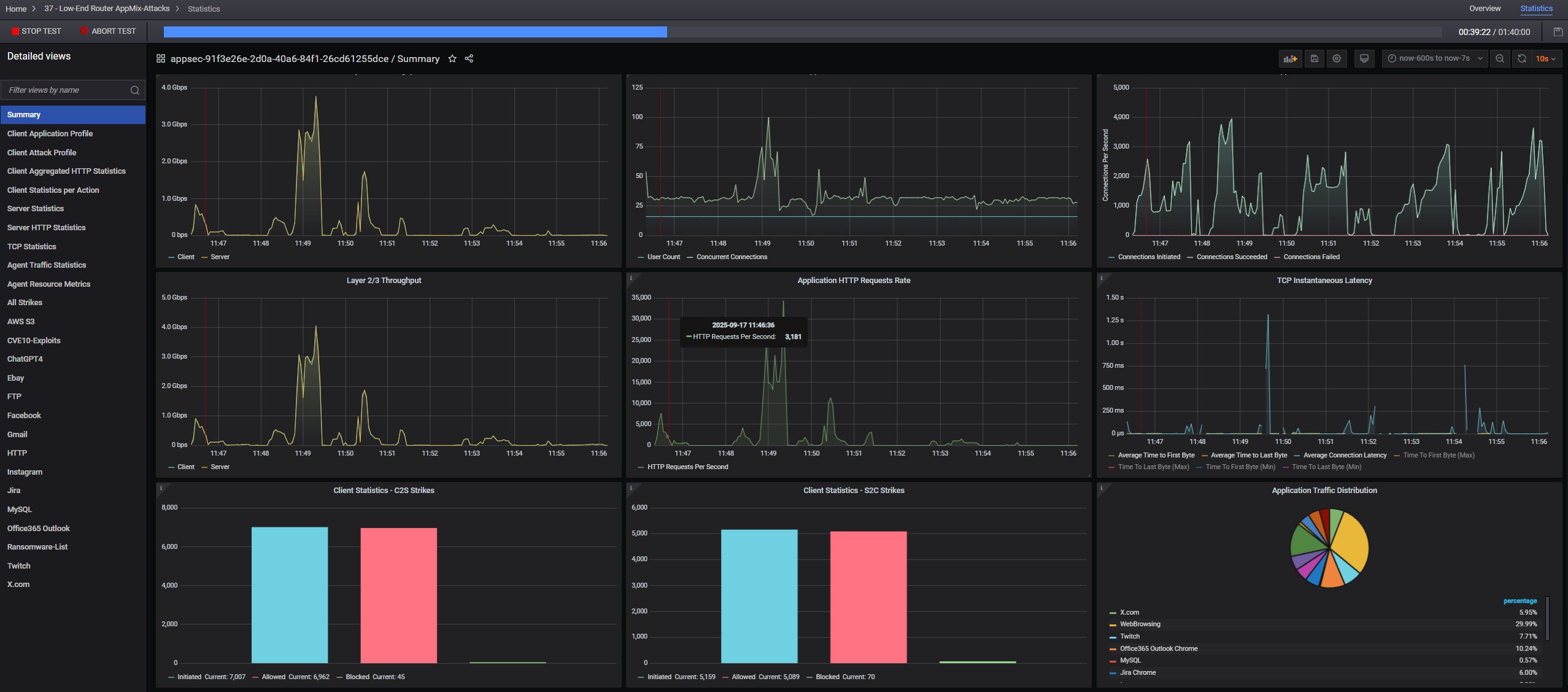Toggle Blocked series in C2S Strikes legend

(x=357, y=677)
